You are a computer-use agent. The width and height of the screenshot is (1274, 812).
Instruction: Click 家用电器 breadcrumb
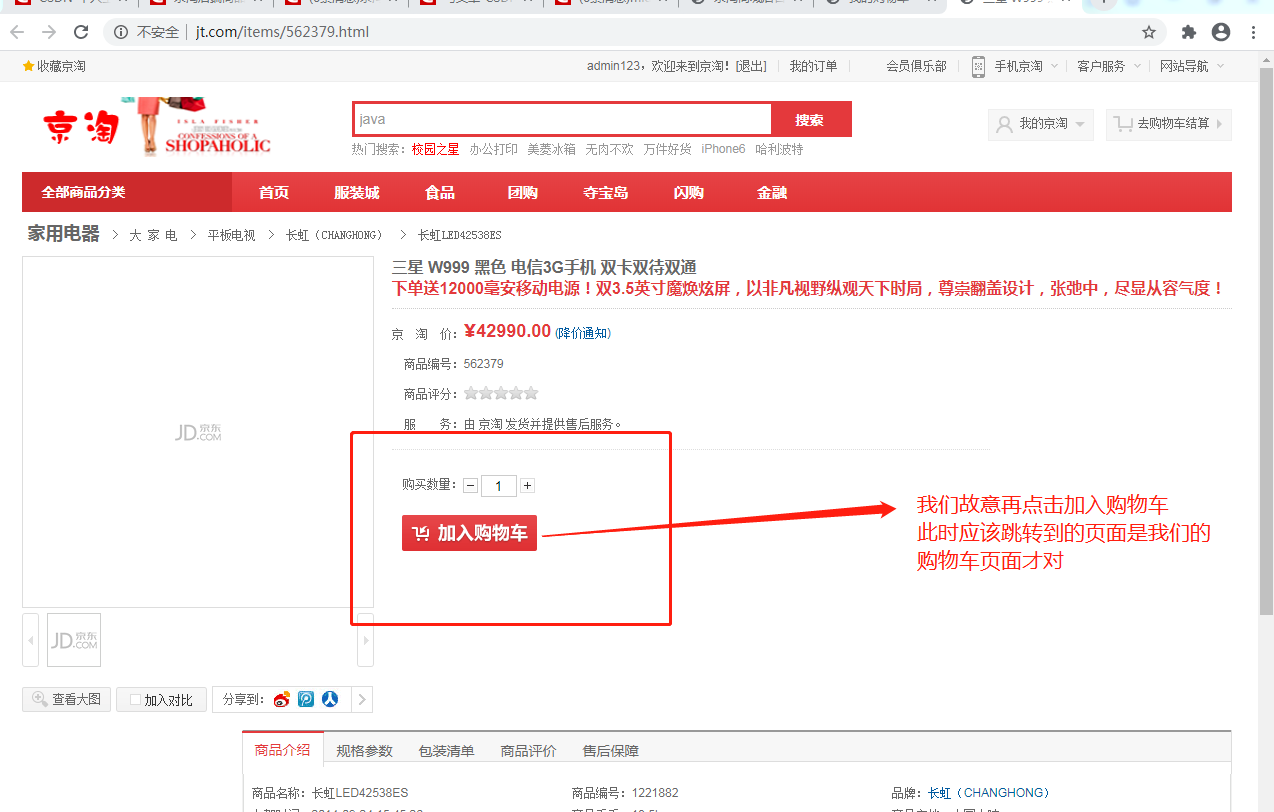pyautogui.click(x=64, y=234)
